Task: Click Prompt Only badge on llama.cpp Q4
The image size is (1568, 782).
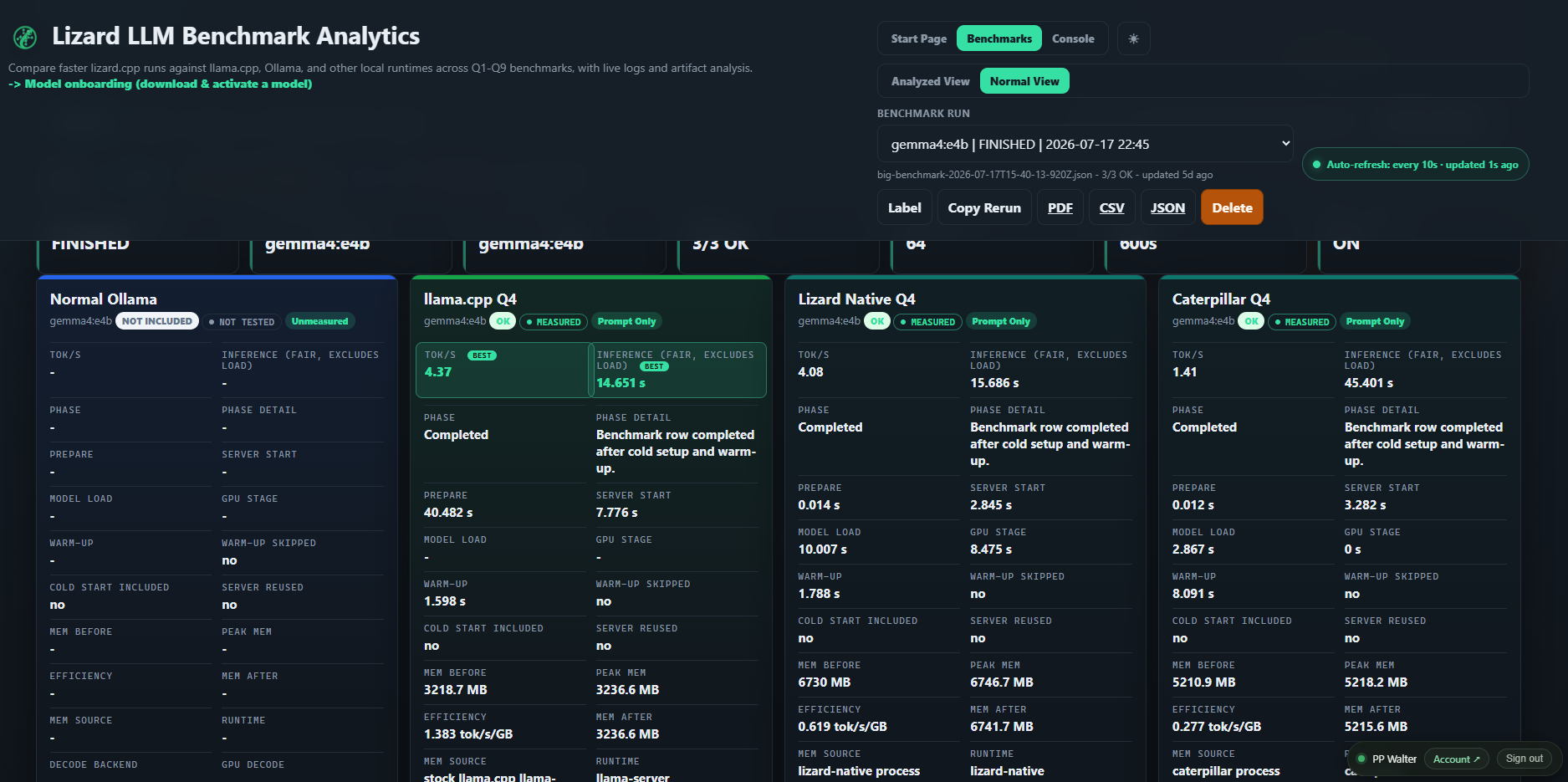Action: (x=626, y=321)
